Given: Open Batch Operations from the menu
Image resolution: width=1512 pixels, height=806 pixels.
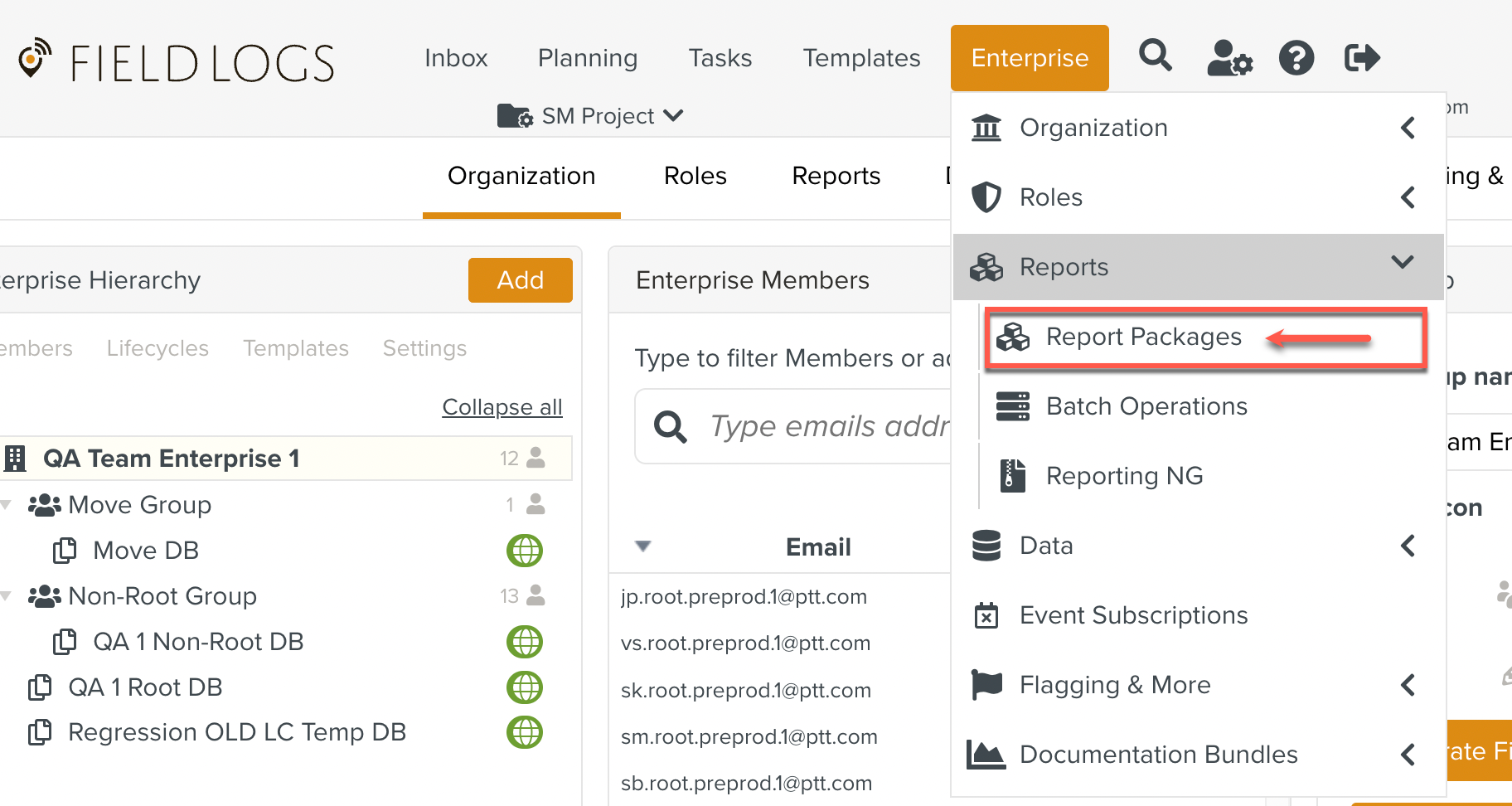Looking at the screenshot, I should pyautogui.click(x=1146, y=406).
